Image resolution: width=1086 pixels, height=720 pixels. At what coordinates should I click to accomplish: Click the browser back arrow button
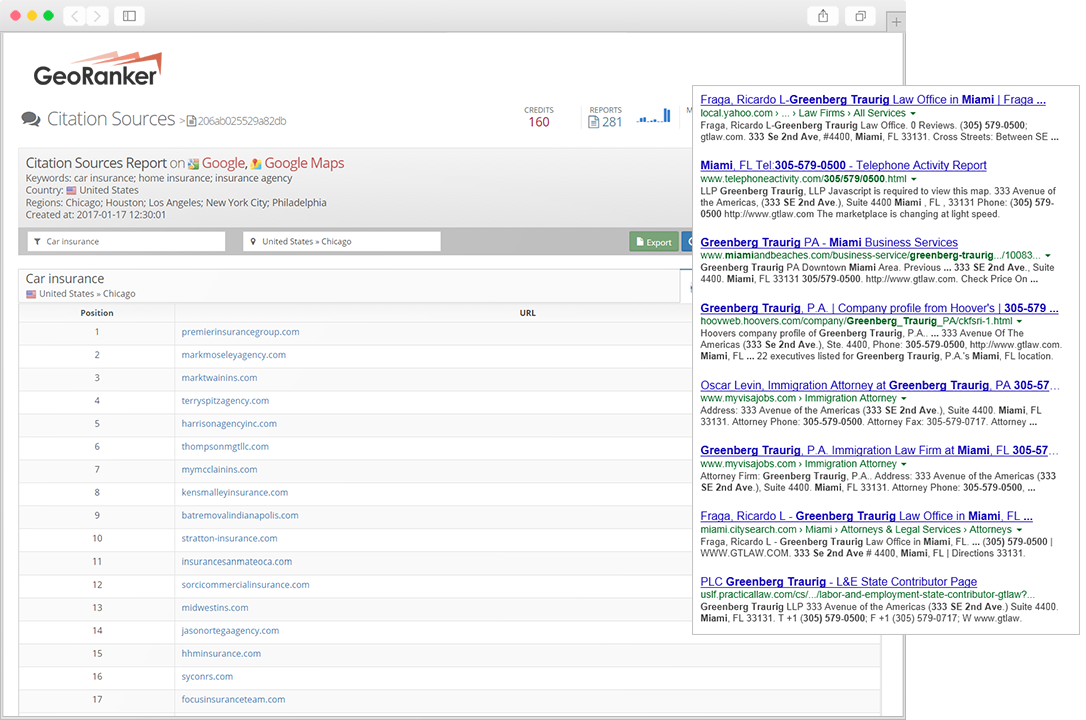pyautogui.click(x=75, y=16)
